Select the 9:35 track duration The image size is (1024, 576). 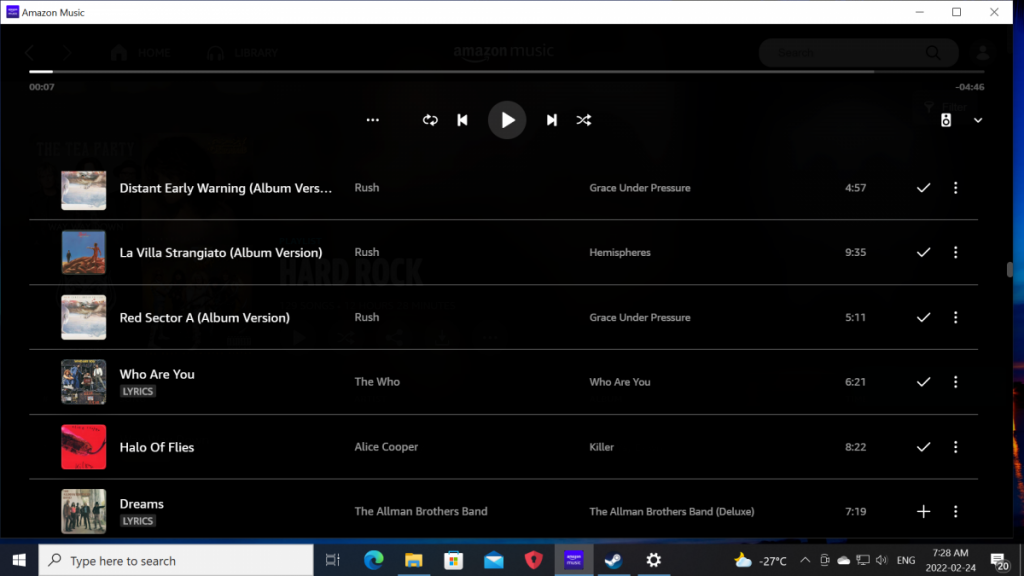856,252
